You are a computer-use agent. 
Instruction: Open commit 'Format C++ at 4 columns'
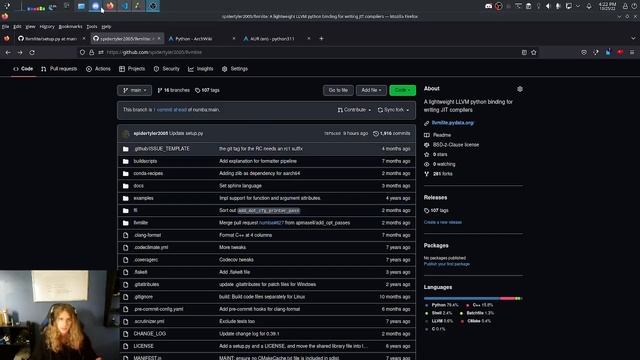tap(245, 235)
